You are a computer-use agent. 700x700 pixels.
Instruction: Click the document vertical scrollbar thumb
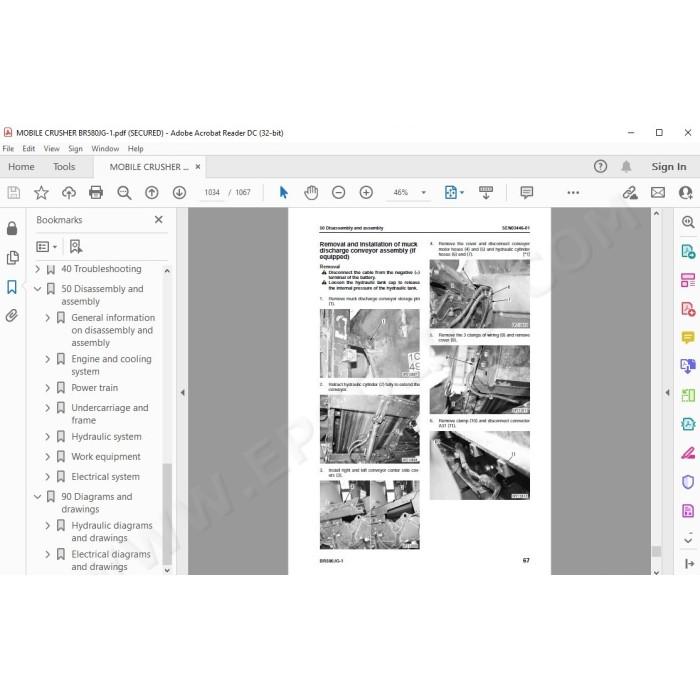tap(656, 551)
